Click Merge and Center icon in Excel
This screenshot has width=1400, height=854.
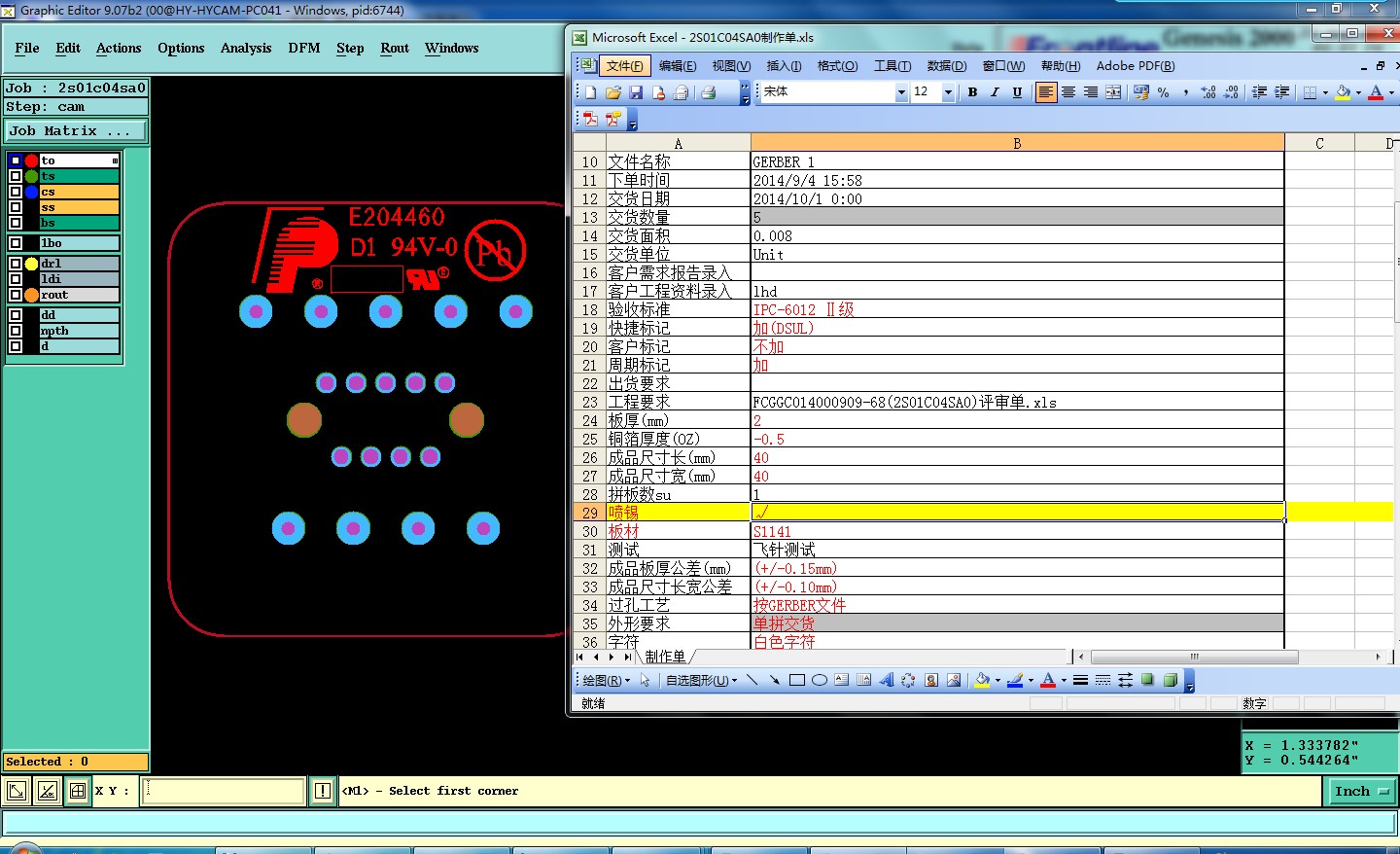click(1113, 92)
